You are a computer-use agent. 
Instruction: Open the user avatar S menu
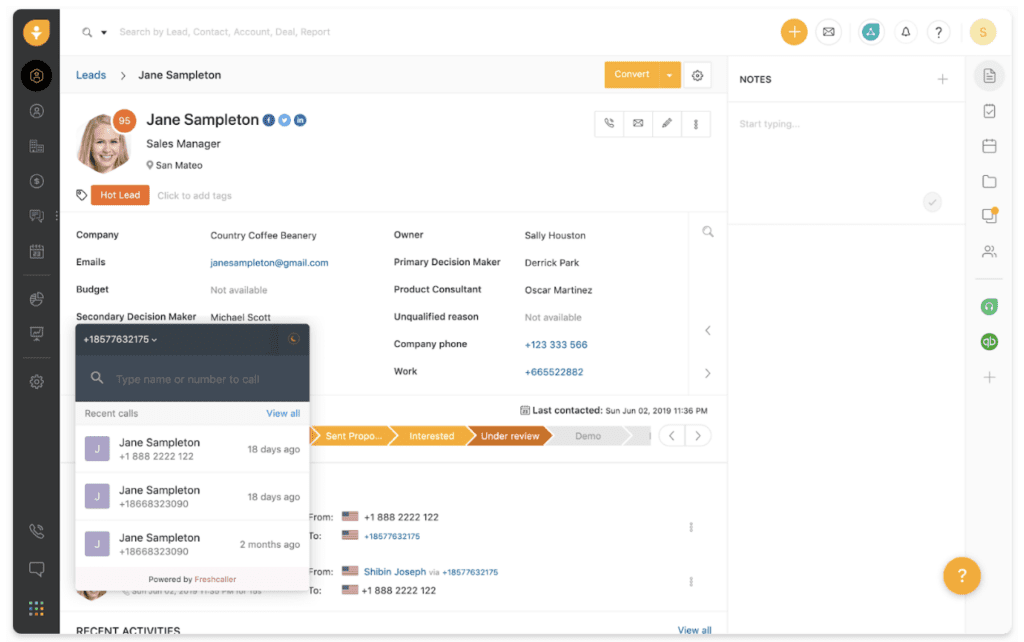(983, 32)
